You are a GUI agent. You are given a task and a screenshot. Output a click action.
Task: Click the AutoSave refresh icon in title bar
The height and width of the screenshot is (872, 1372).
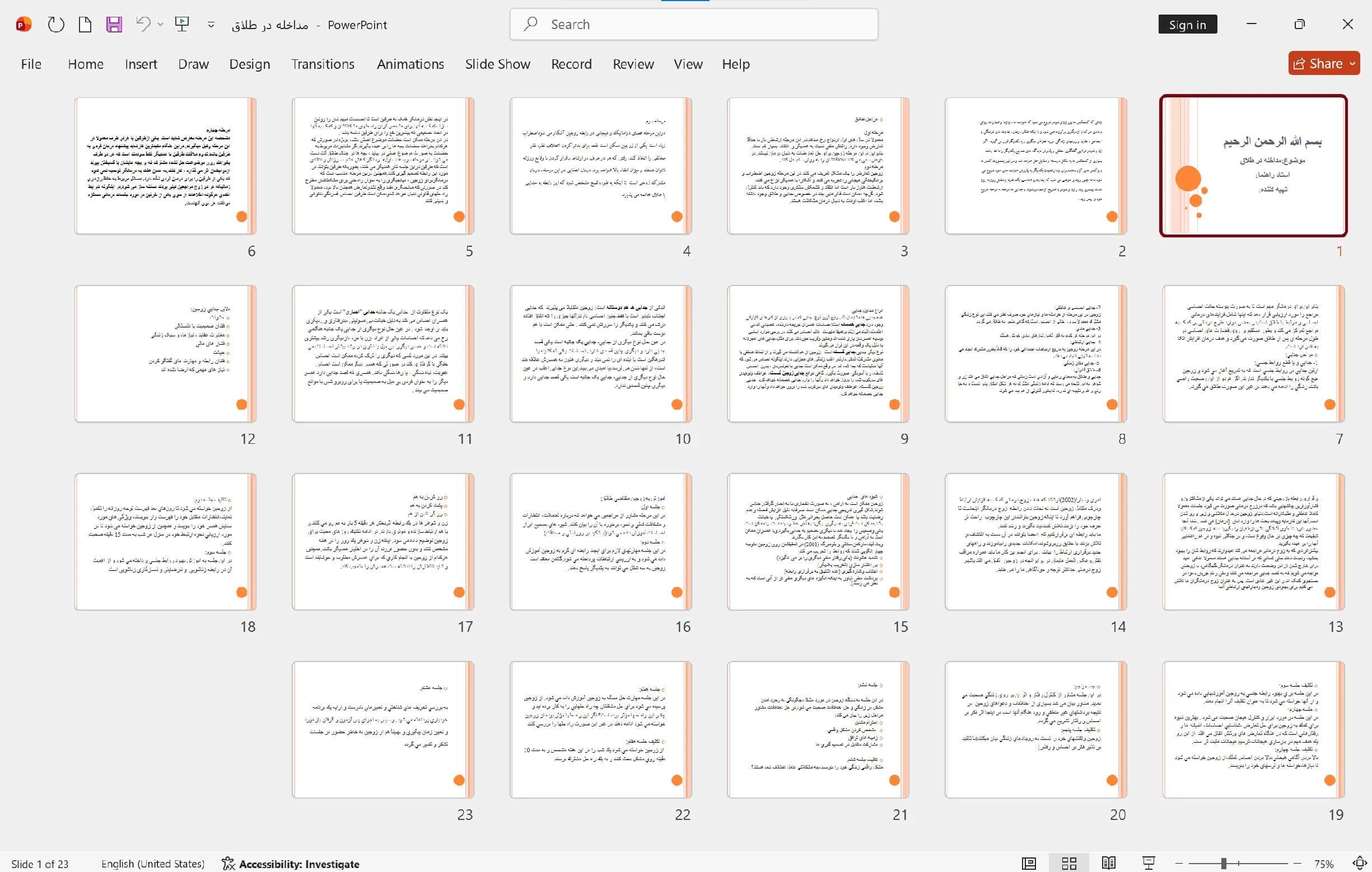(56, 25)
